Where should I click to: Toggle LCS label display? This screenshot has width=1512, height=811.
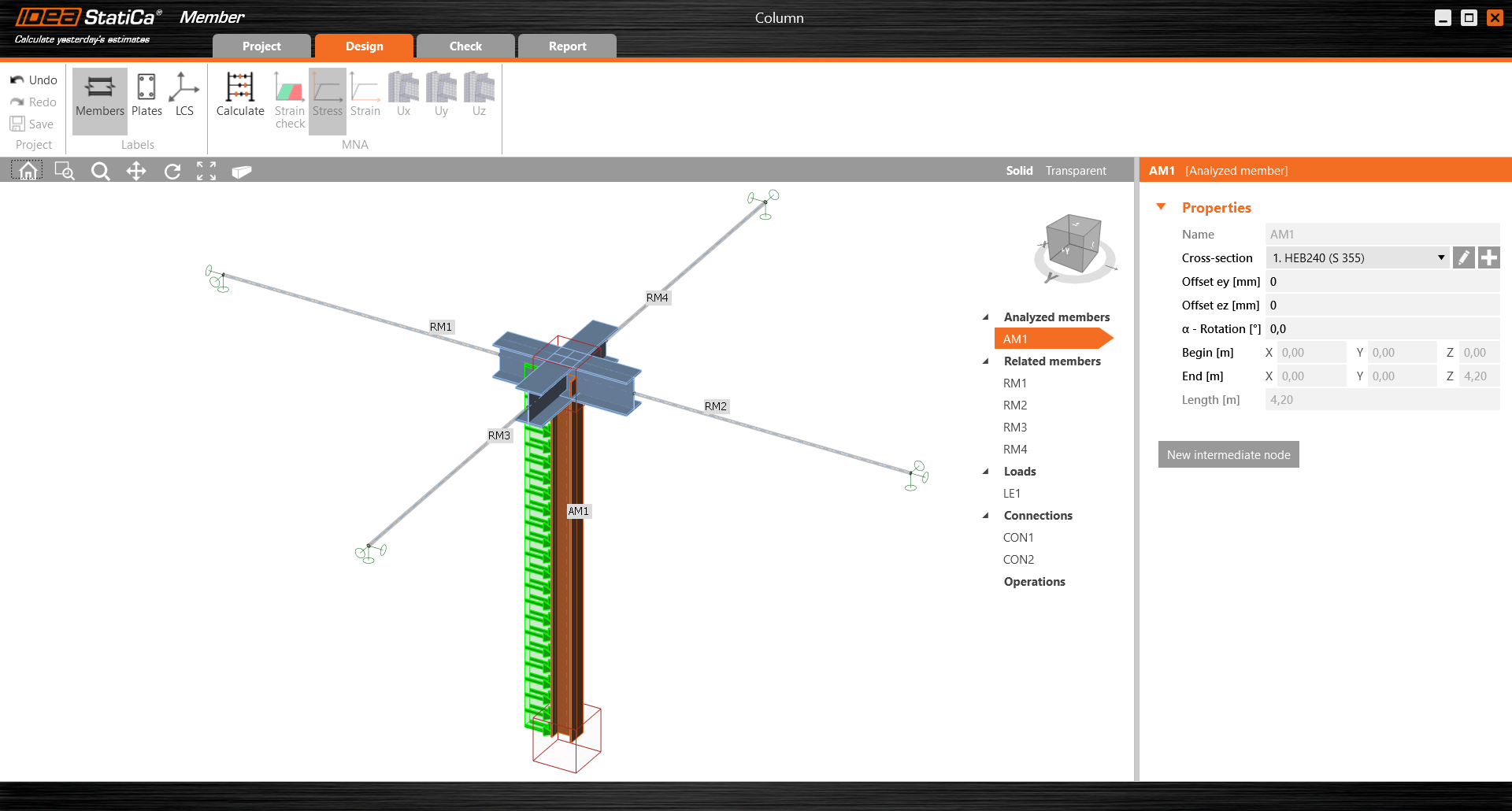(x=184, y=94)
